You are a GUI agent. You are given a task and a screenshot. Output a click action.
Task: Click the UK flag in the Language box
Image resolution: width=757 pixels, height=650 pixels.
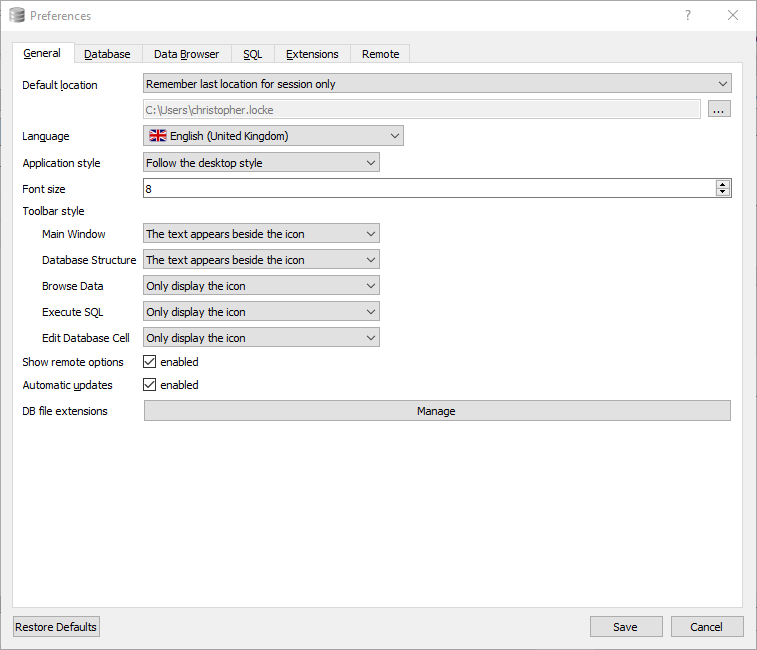click(x=157, y=136)
